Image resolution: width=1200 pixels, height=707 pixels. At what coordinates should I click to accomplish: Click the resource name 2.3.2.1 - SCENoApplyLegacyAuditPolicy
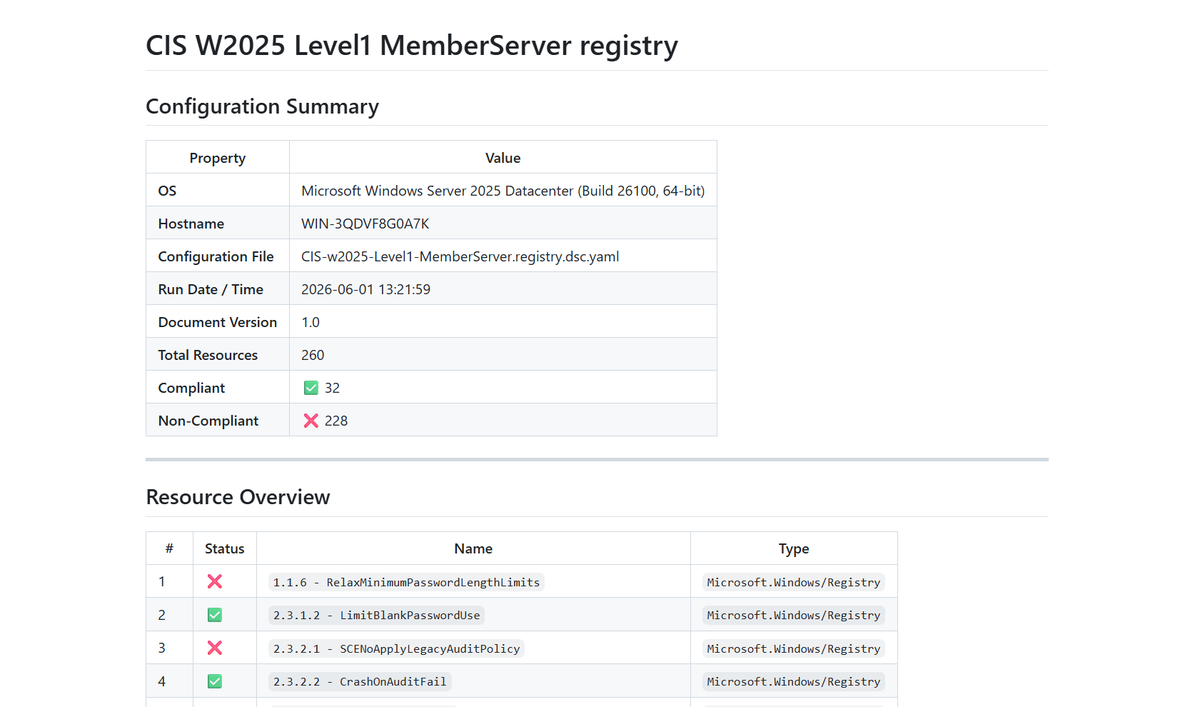point(397,648)
